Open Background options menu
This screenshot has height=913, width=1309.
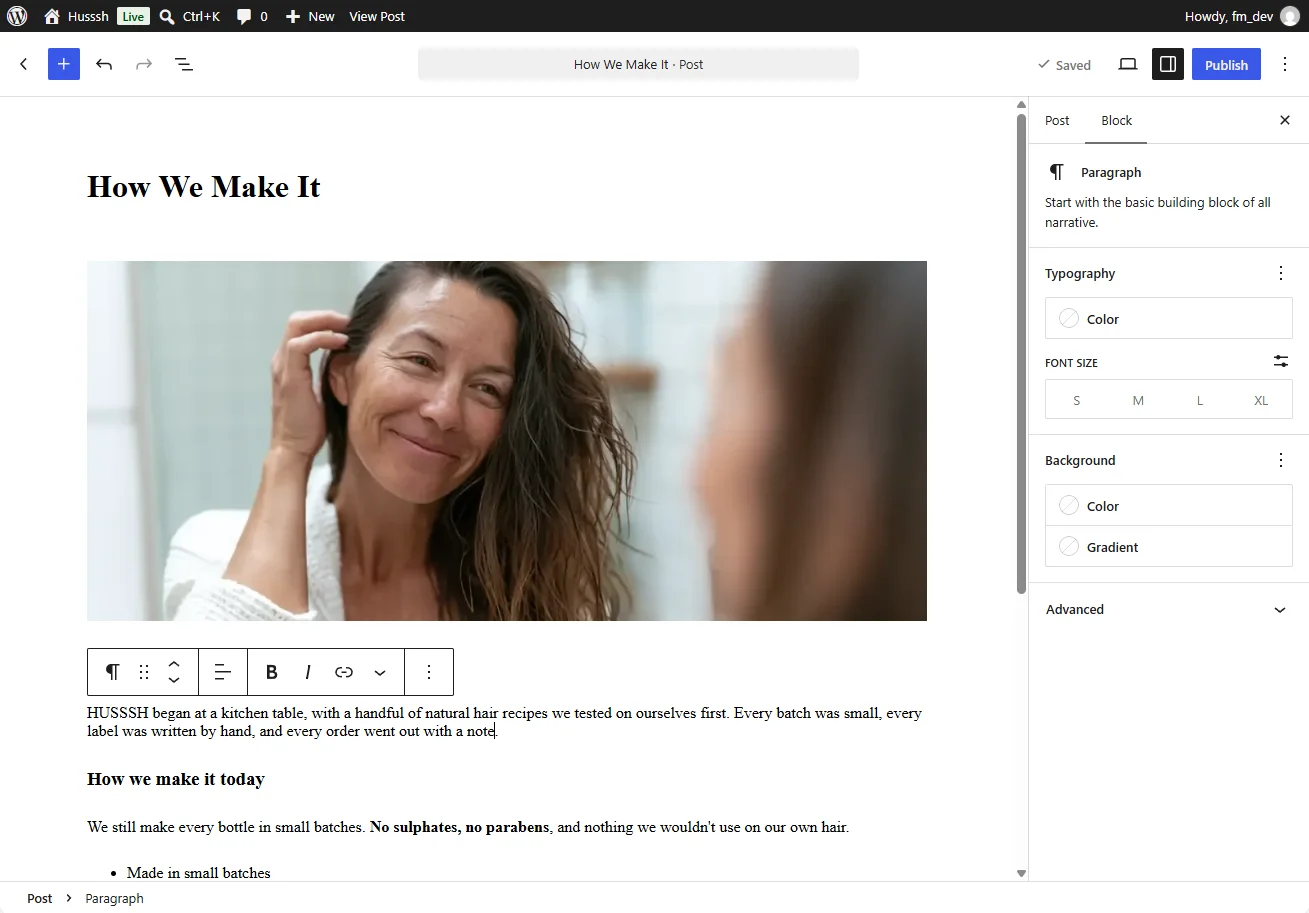pyautogui.click(x=1281, y=460)
